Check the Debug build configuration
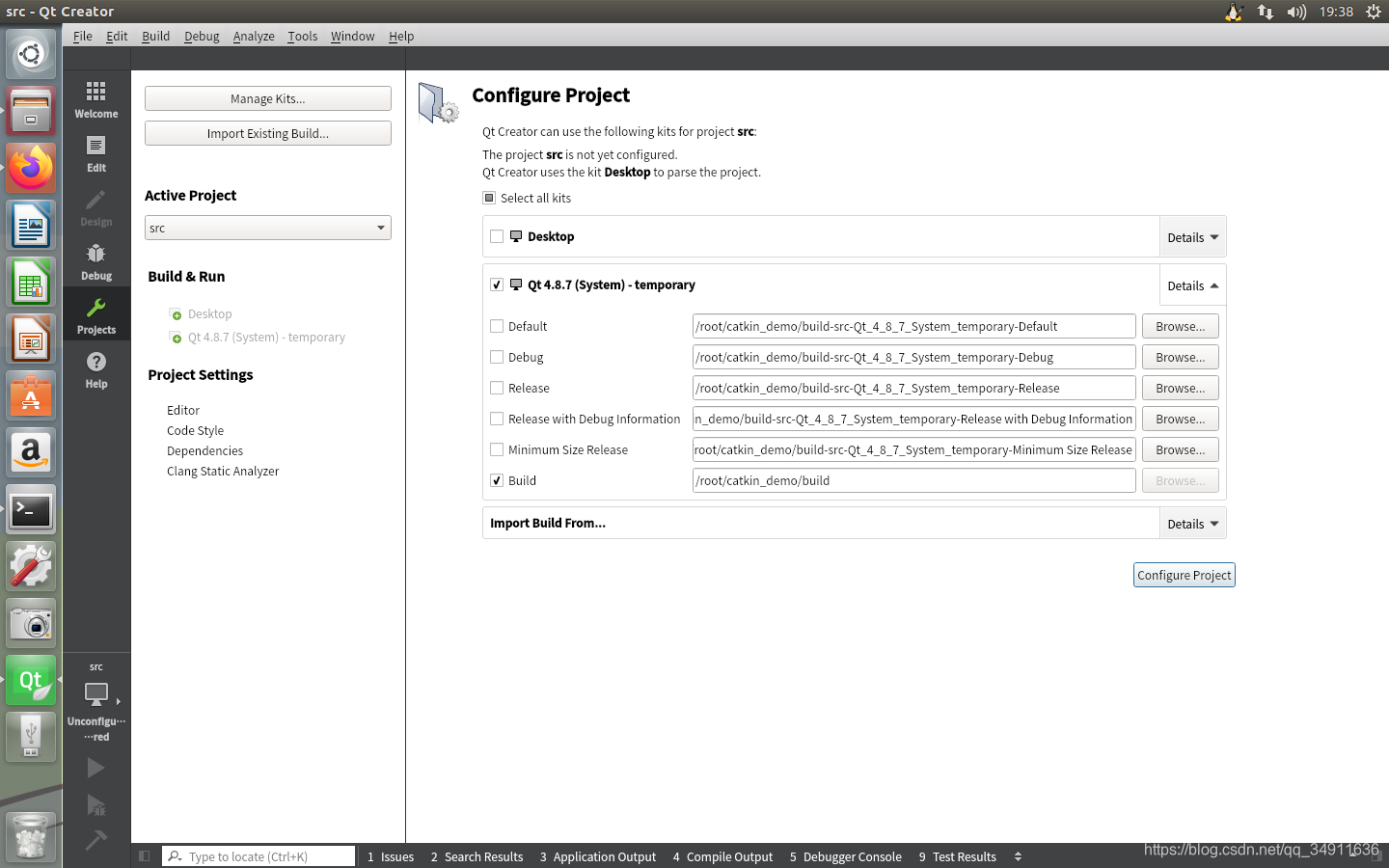 (497, 357)
